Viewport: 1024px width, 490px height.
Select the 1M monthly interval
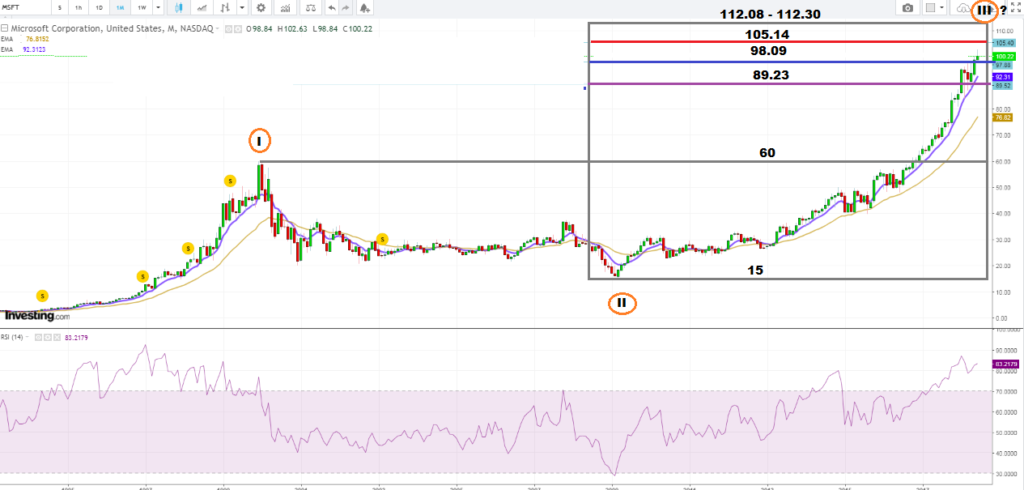coord(120,8)
